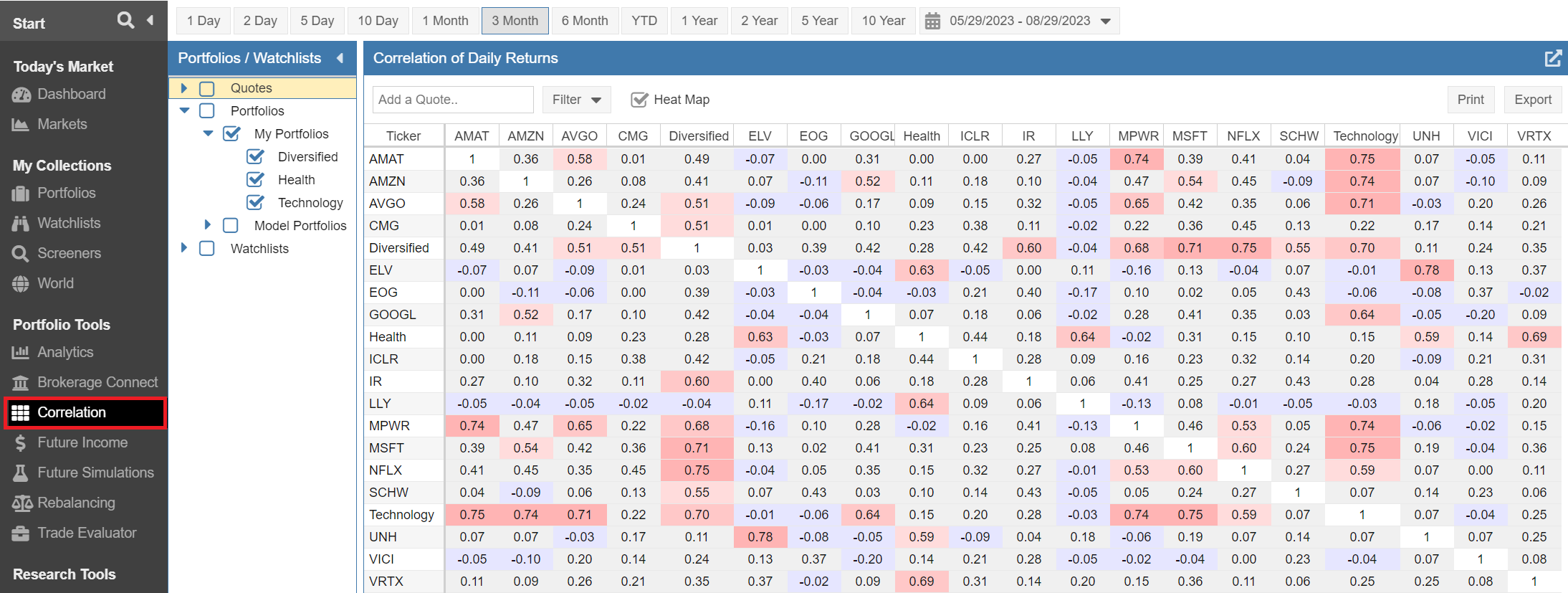
Task: Open Dashboard via its gauge icon
Action: click(x=21, y=95)
